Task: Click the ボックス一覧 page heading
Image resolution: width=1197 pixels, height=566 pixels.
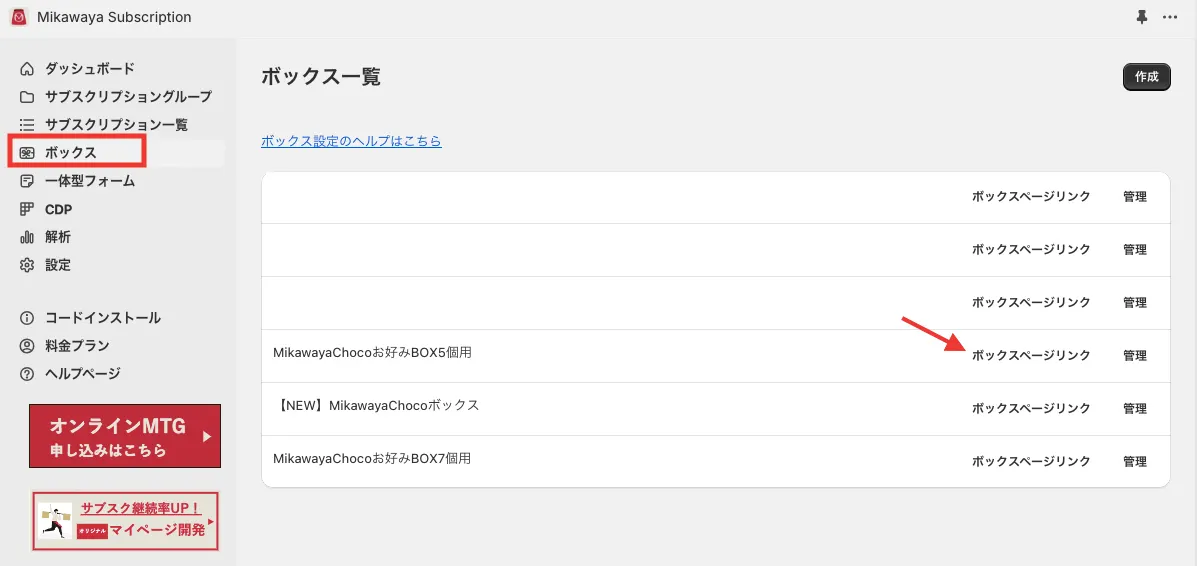Action: [x=321, y=76]
